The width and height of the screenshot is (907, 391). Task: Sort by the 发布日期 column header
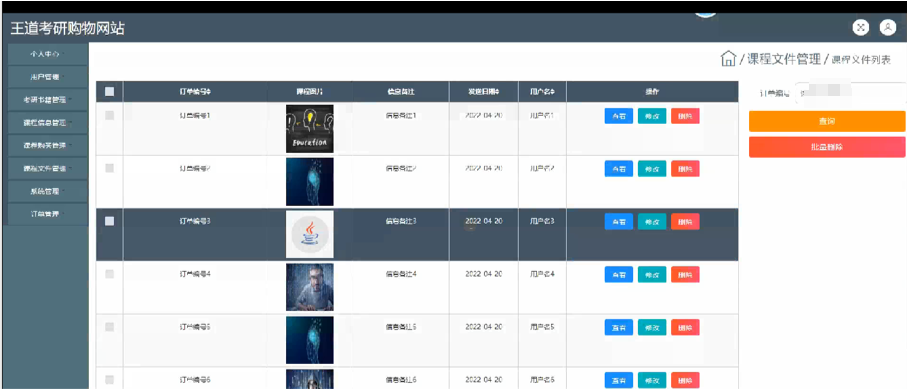(484, 91)
